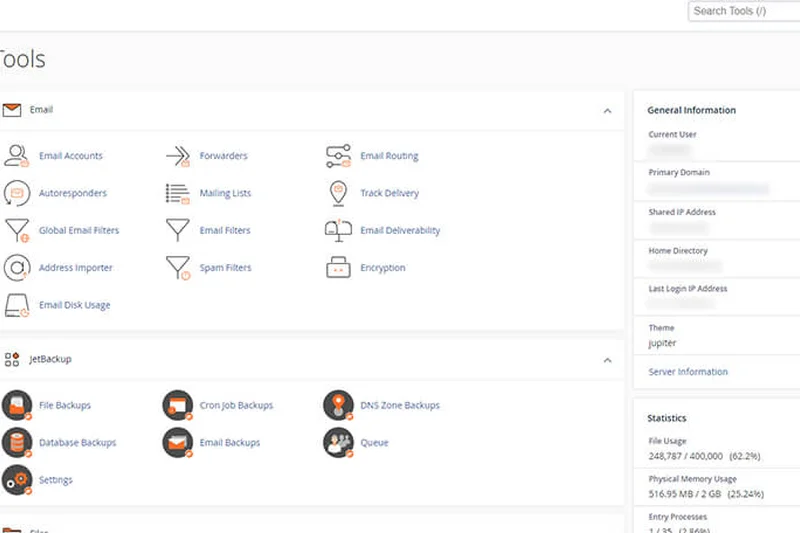Open the Track Delivery pin icon
The width and height of the screenshot is (800, 533).
pyautogui.click(x=339, y=193)
